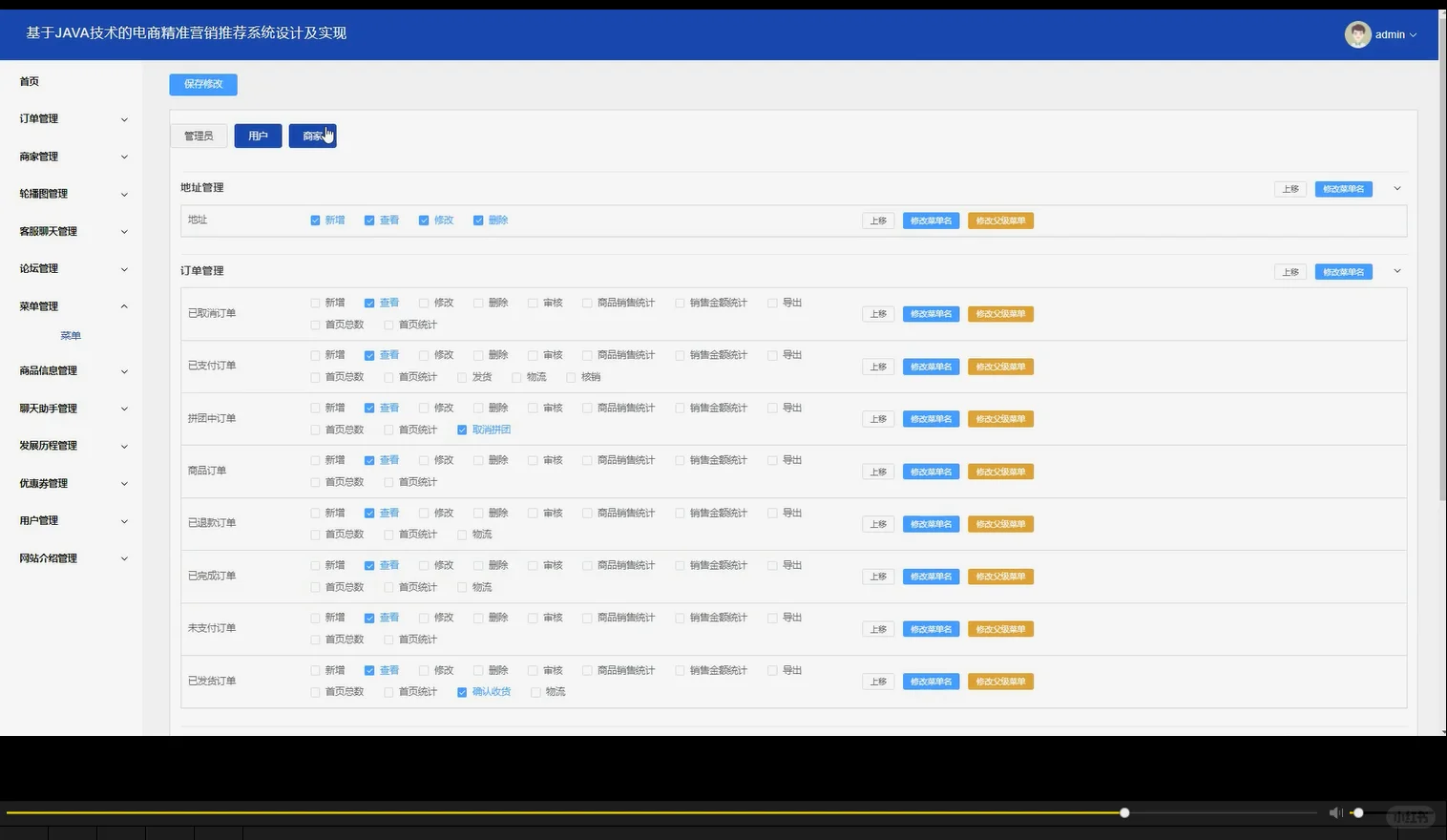This screenshot has height=840, width=1447.
Task: Expand the 聊天助手管理 sidebar menu
Action: 72,409
